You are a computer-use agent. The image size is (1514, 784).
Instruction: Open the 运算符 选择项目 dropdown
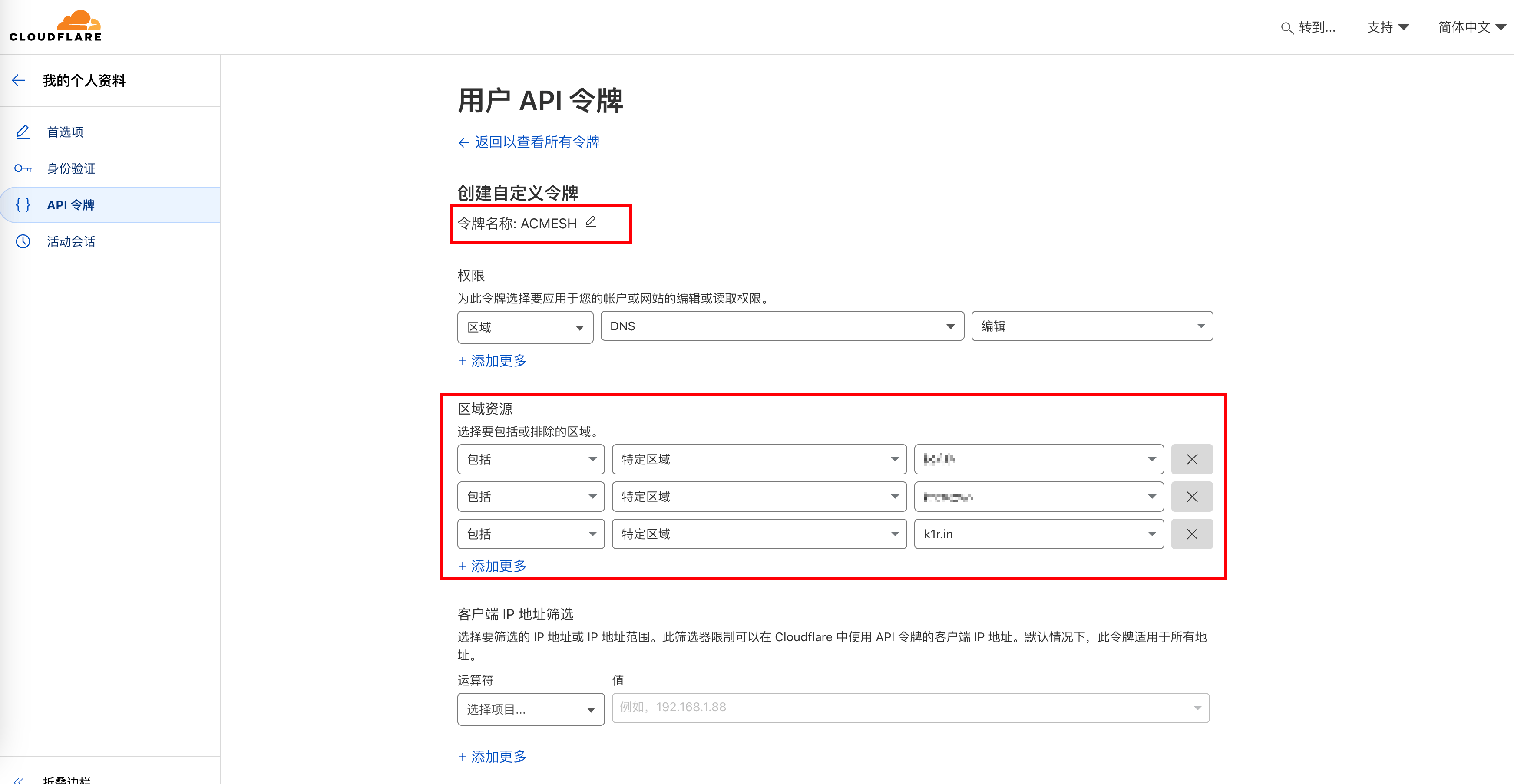click(x=531, y=709)
